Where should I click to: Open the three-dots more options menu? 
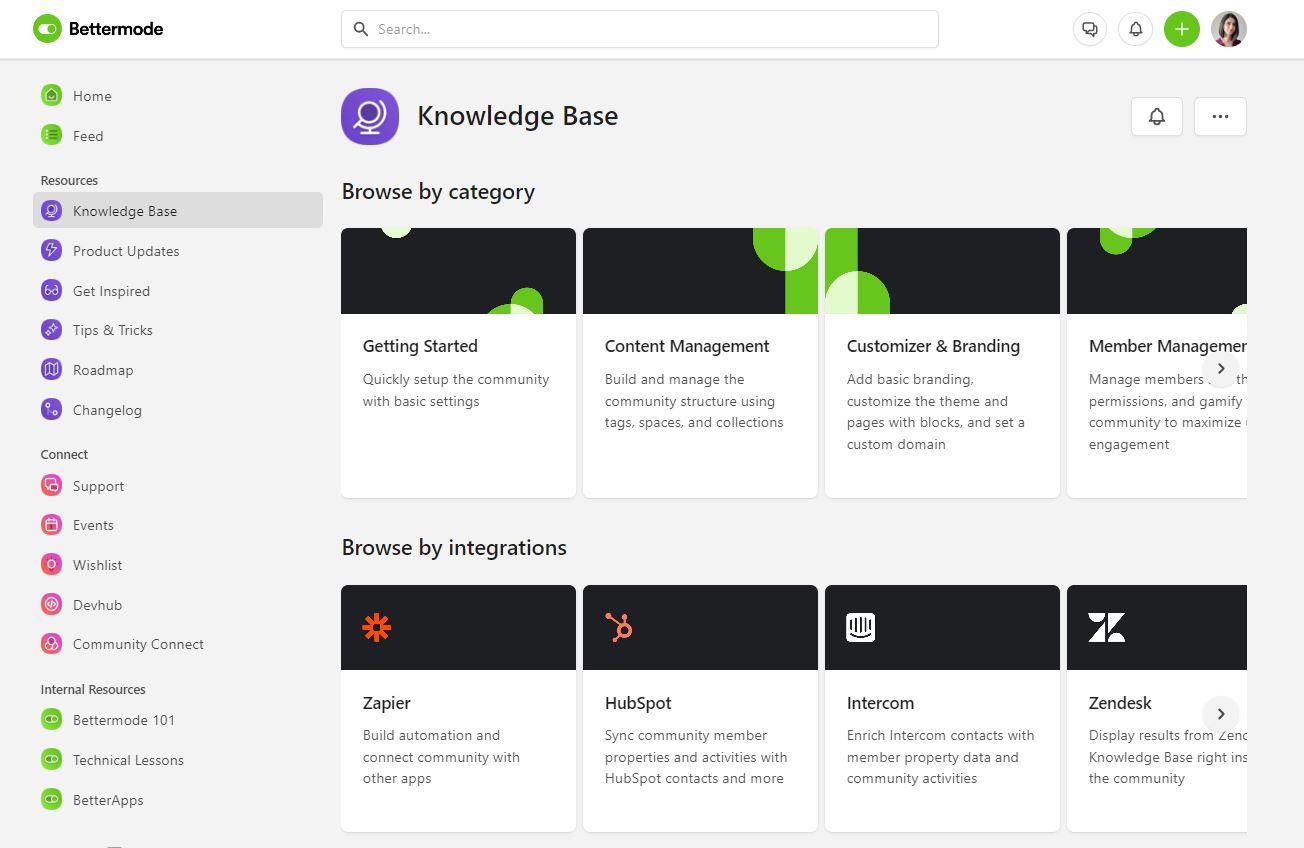tap(1220, 116)
